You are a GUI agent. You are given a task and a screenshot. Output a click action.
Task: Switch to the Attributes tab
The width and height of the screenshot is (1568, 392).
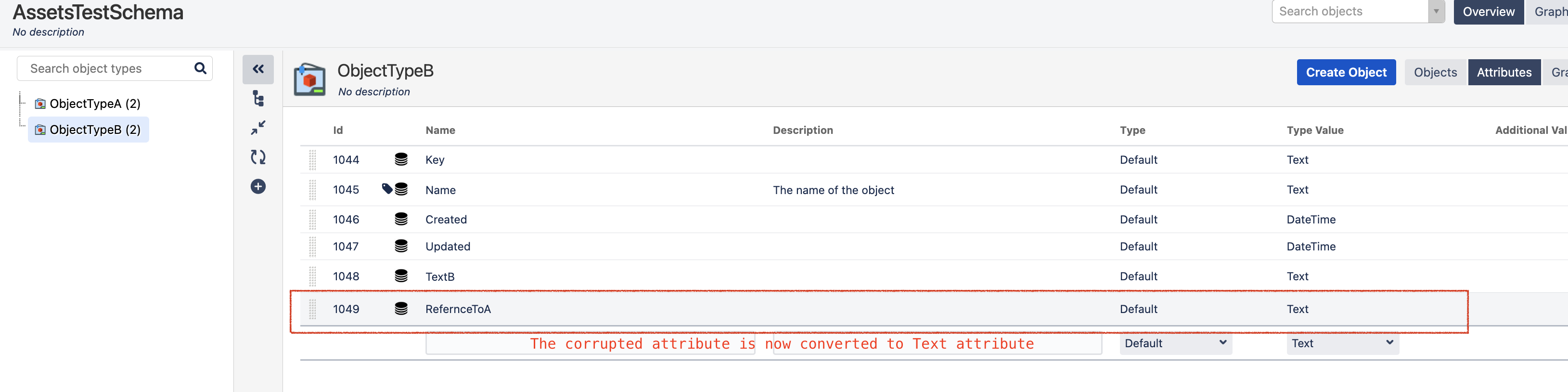tap(1504, 72)
